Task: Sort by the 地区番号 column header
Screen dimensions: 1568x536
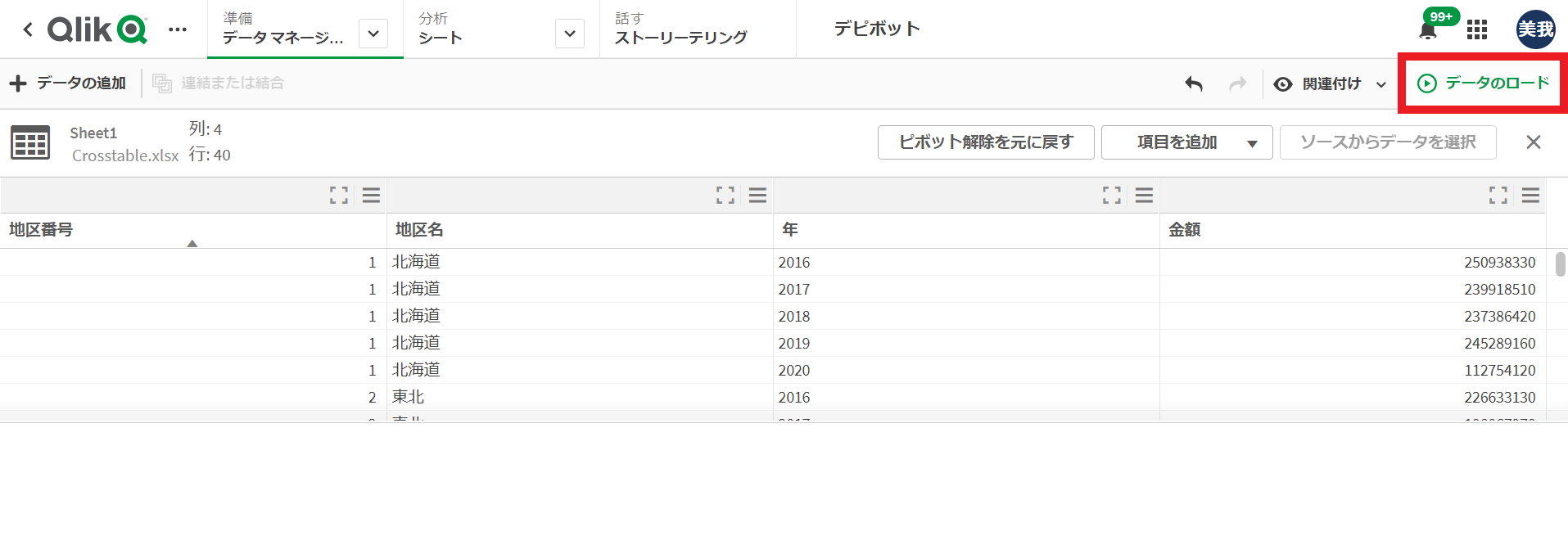Action: 41,230
